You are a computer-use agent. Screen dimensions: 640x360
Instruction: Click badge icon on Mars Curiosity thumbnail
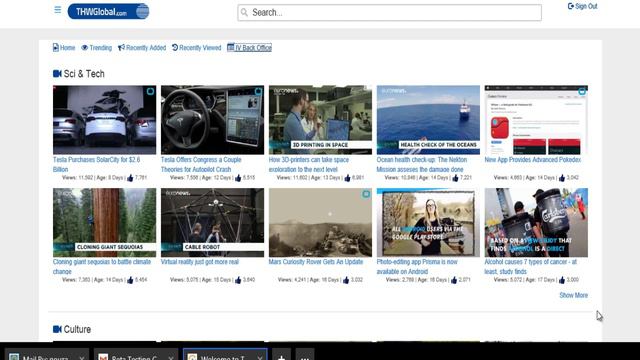tap(366, 194)
